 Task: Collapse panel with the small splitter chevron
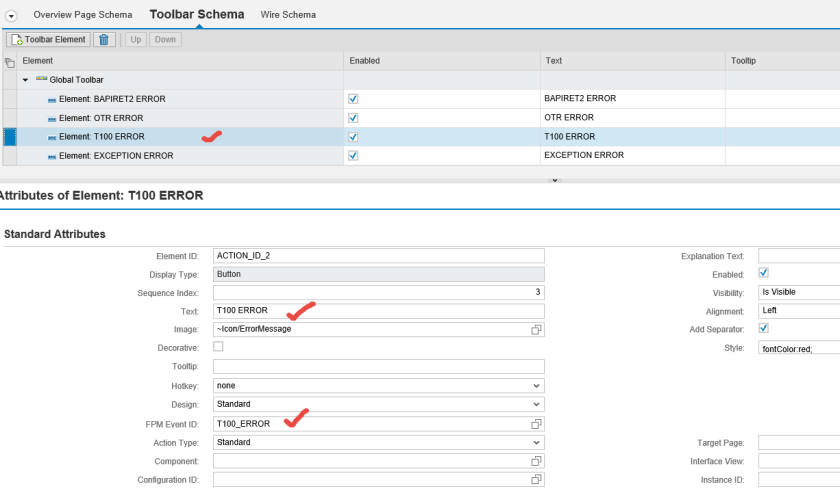555,180
